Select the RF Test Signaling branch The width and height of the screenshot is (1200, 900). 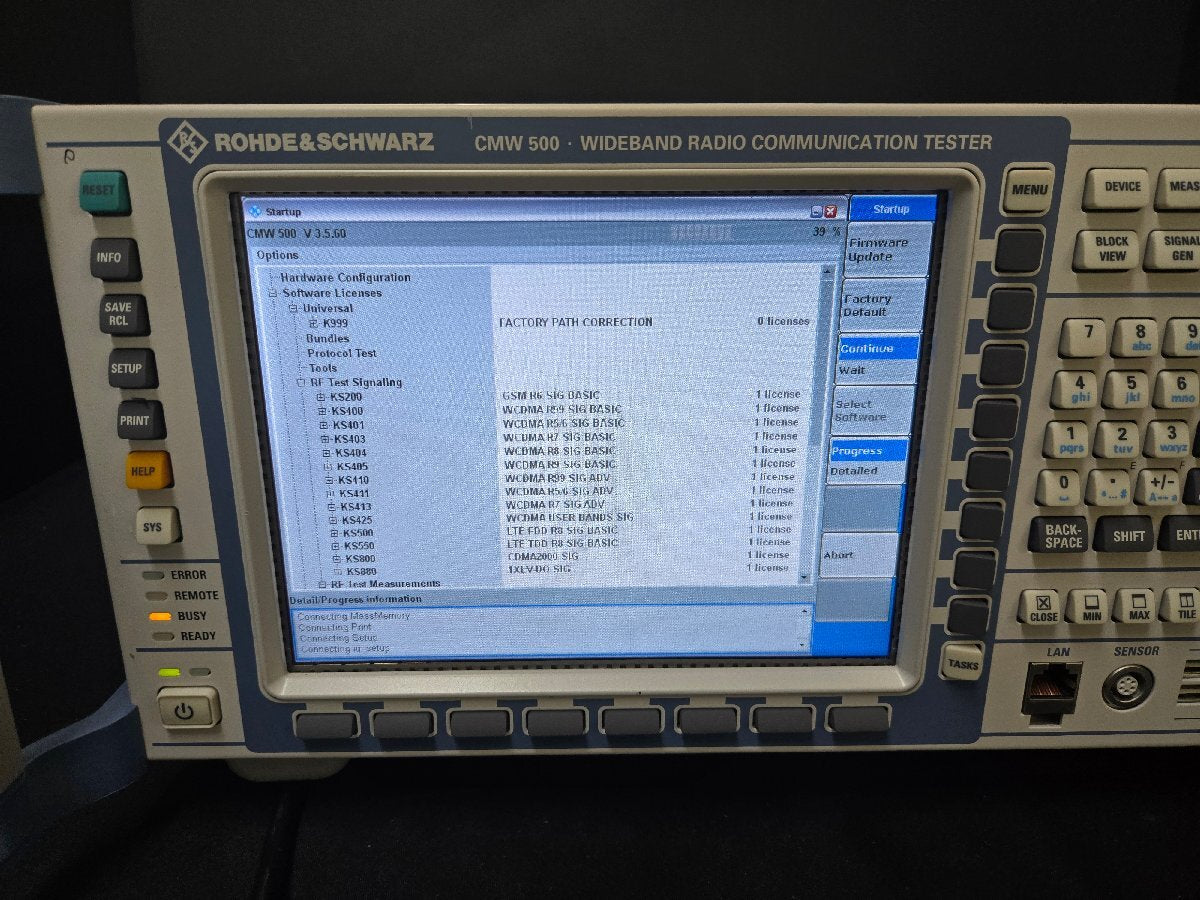tap(356, 382)
